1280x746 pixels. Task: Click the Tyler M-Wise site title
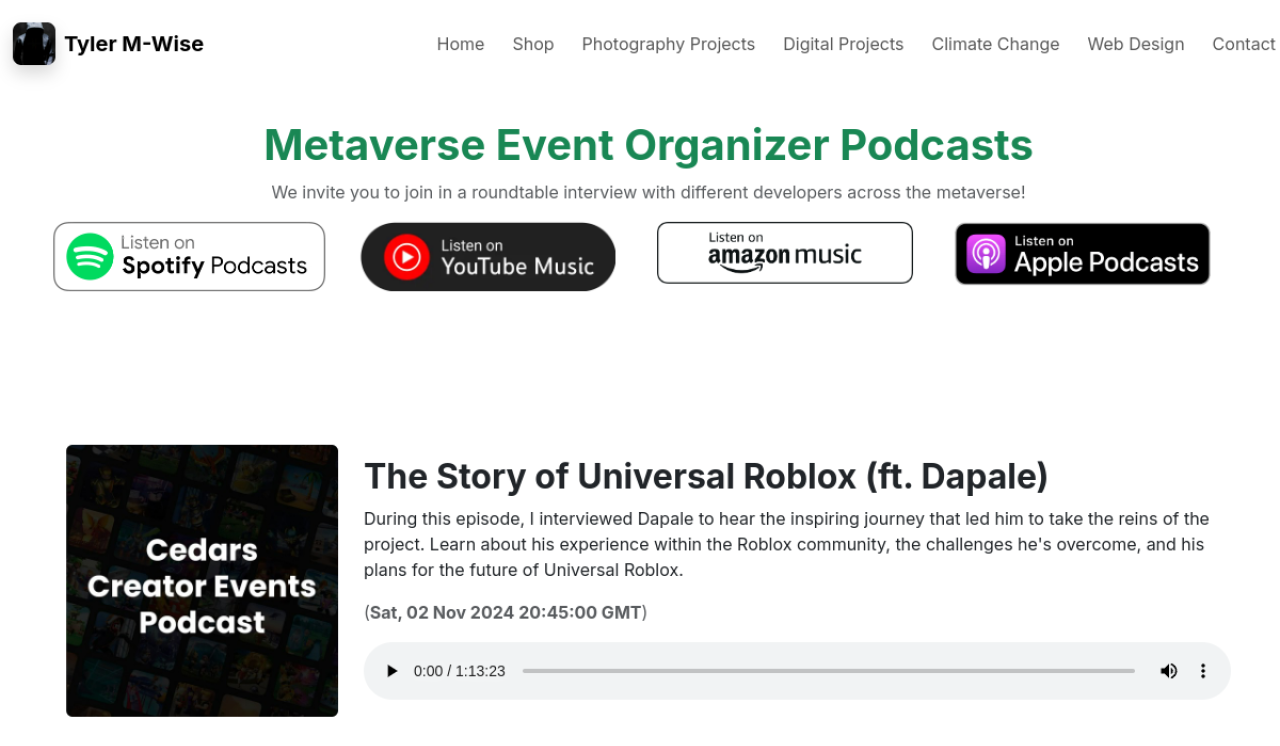[134, 44]
